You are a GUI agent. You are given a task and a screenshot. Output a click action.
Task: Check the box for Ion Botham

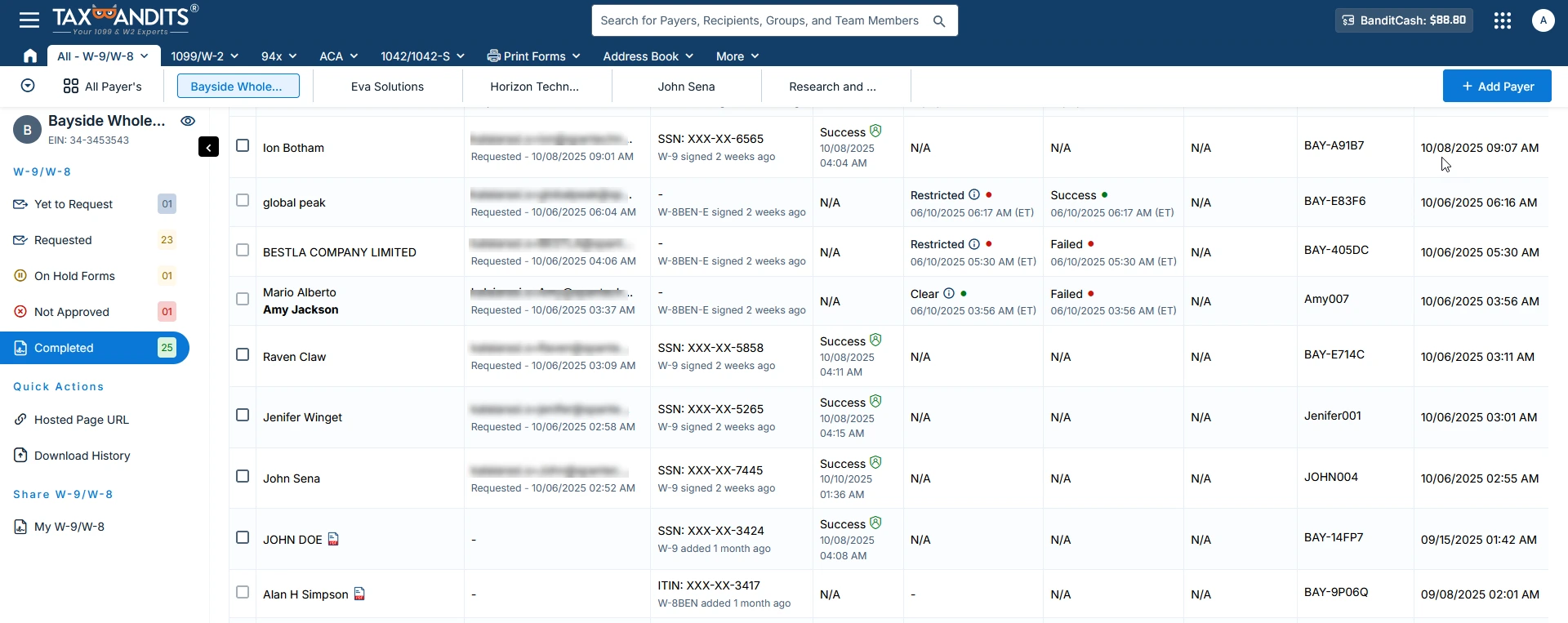pos(243,145)
